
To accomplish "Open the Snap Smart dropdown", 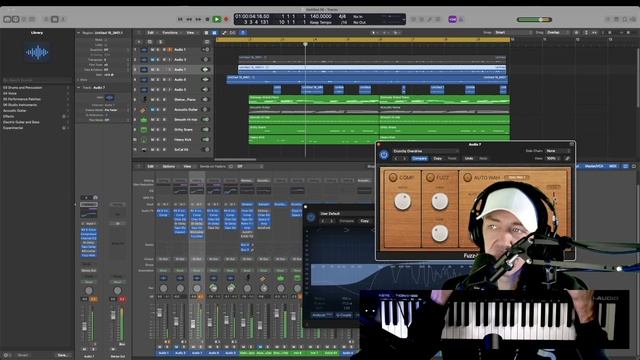I will (x=512, y=32).
